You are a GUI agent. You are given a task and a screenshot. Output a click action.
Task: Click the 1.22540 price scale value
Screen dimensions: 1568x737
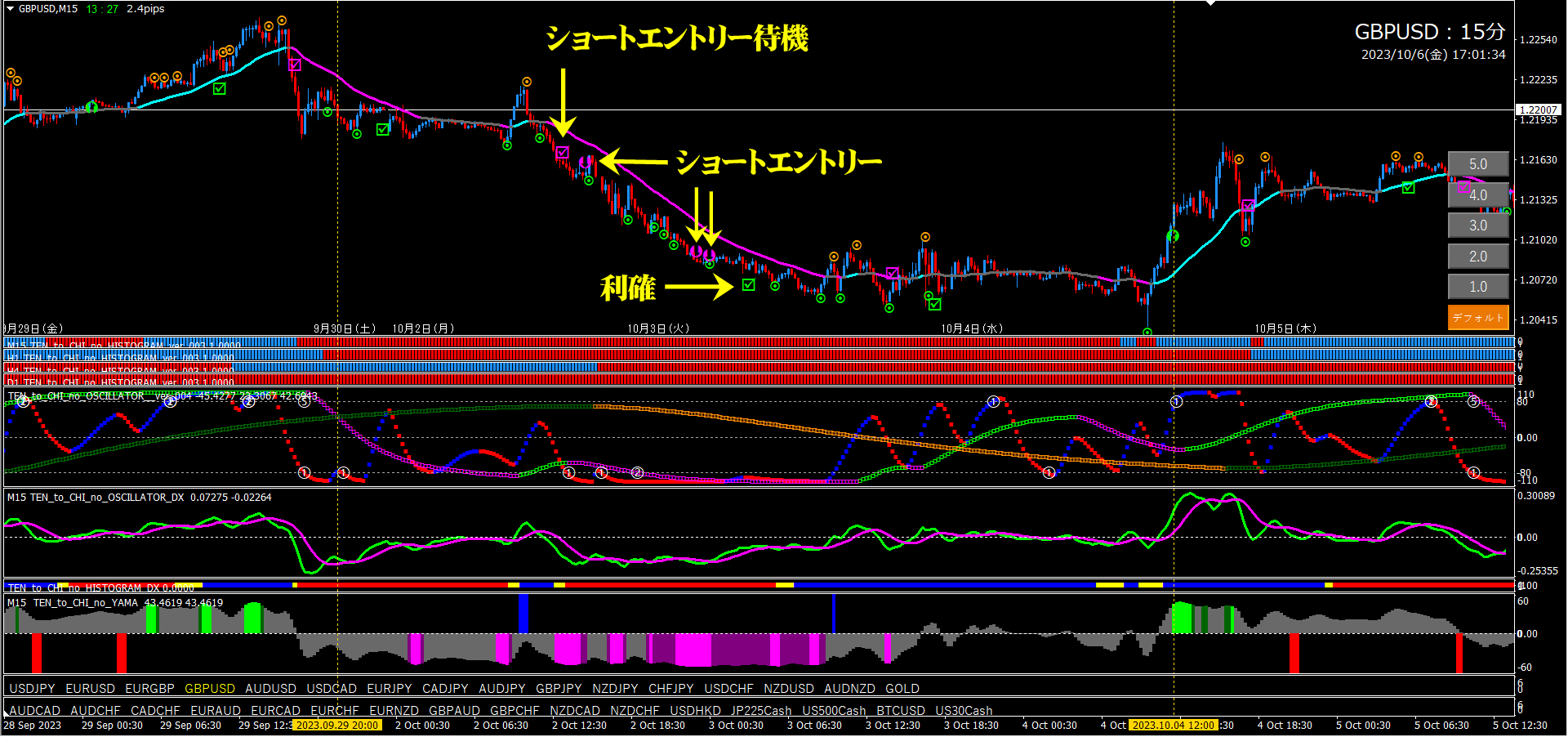1539,40
